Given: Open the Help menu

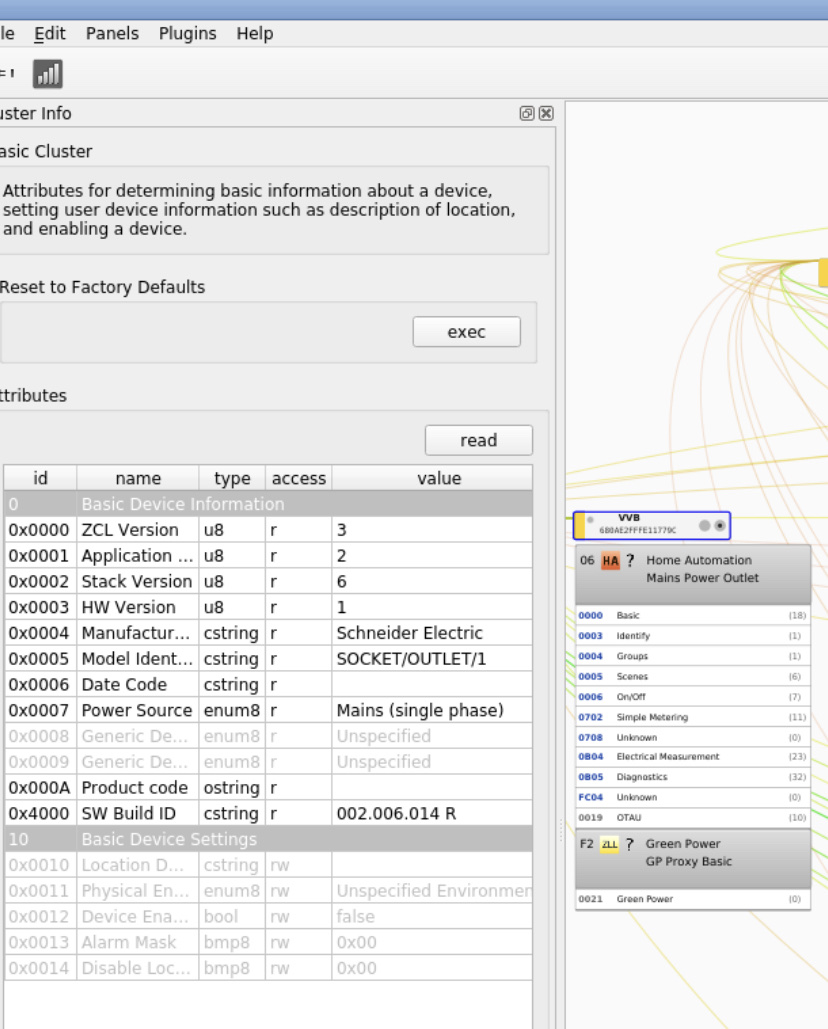Looking at the screenshot, I should point(255,33).
